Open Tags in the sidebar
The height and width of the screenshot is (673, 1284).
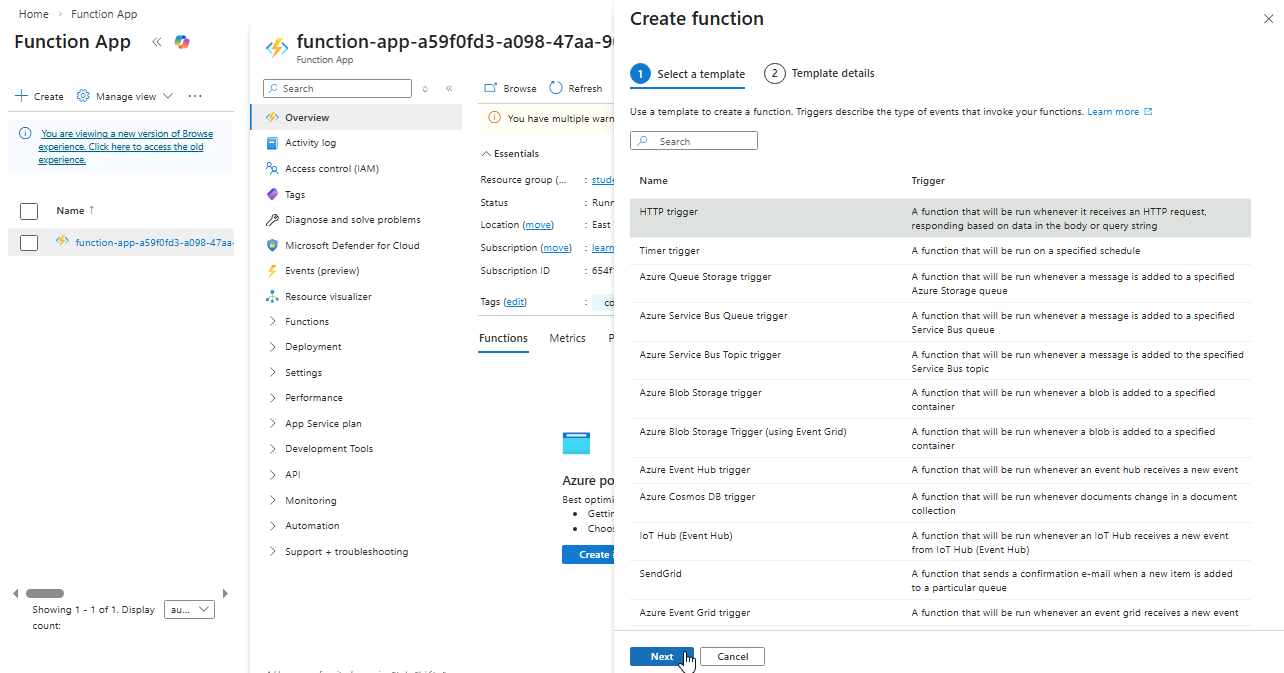pyautogui.click(x=295, y=195)
